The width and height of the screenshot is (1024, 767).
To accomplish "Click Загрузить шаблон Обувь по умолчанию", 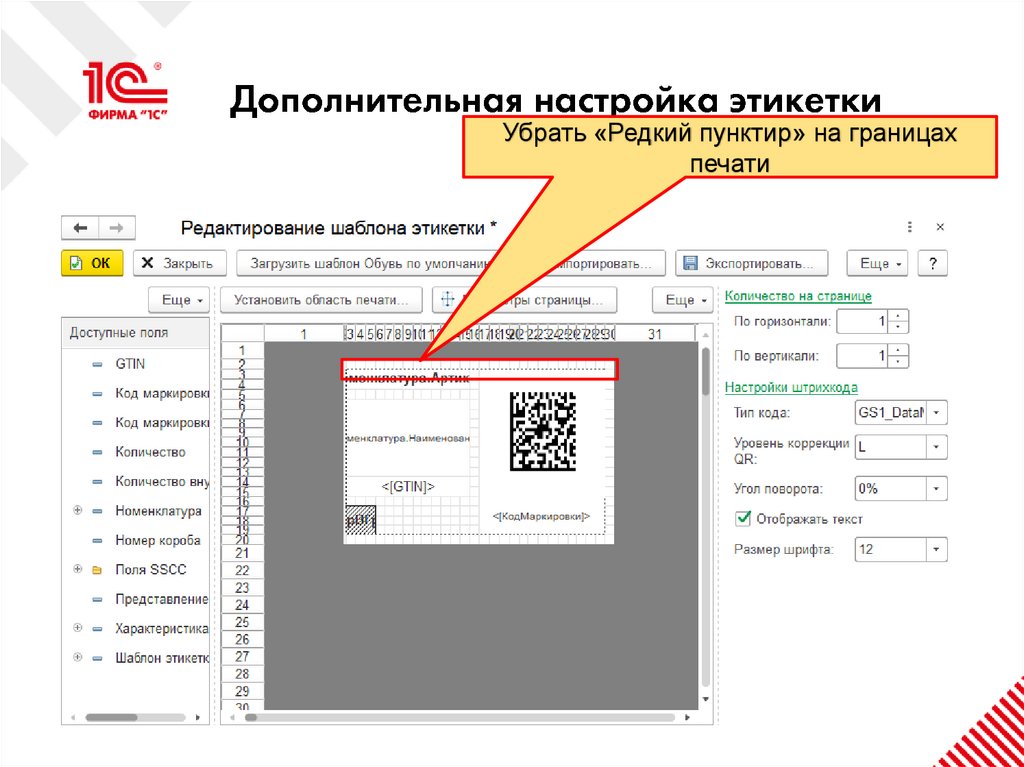I will 370,264.
